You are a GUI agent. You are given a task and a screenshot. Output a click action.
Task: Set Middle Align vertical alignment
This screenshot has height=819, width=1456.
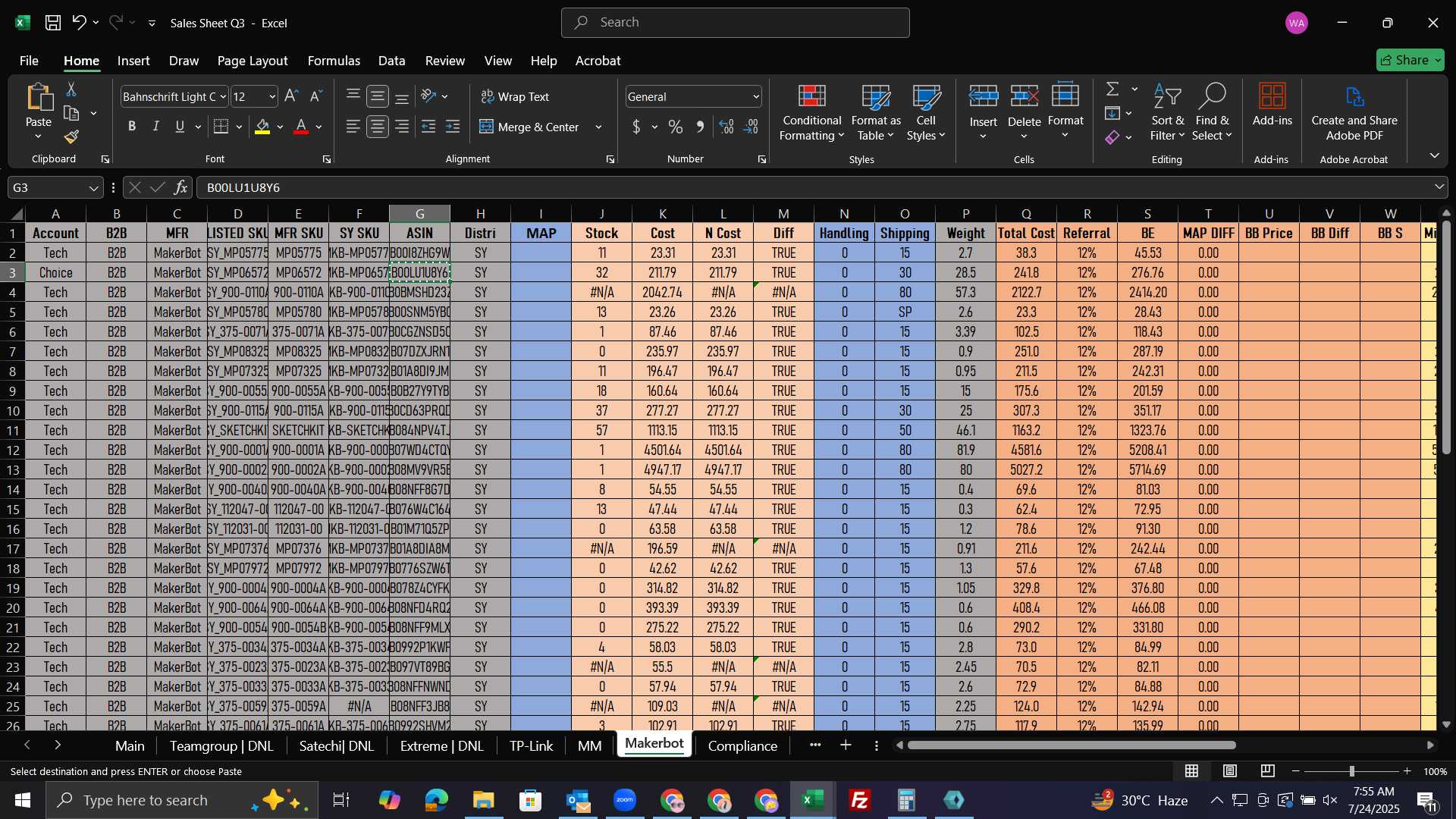coord(378,96)
